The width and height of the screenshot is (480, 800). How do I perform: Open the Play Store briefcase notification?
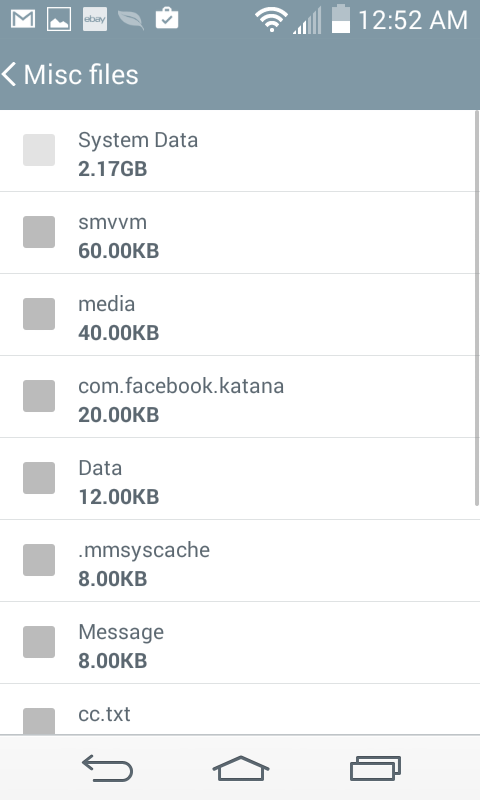click(167, 18)
